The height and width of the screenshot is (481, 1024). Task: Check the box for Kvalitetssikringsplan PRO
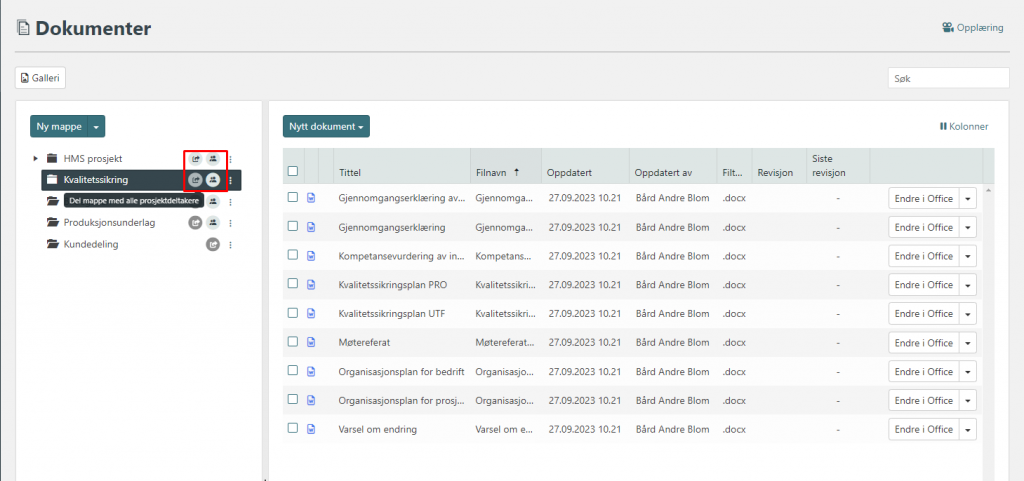(x=293, y=284)
